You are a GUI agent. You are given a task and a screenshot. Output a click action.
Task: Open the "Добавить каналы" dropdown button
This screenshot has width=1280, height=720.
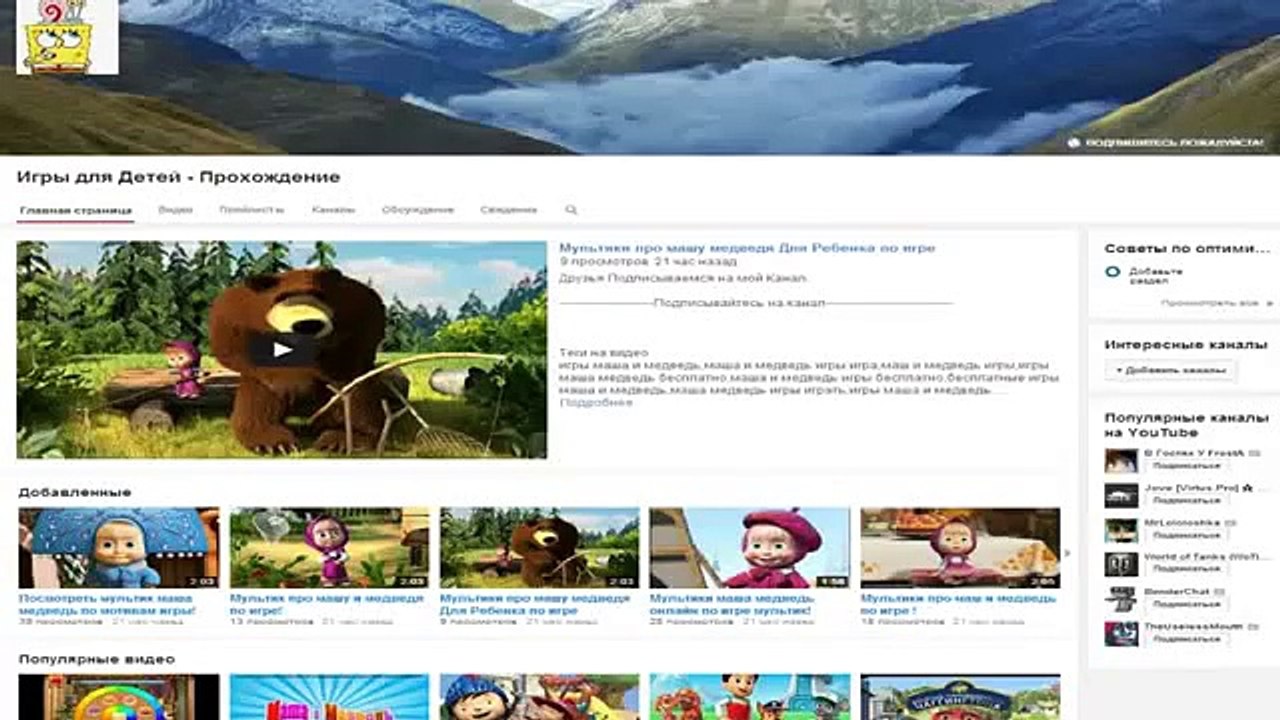point(1171,370)
